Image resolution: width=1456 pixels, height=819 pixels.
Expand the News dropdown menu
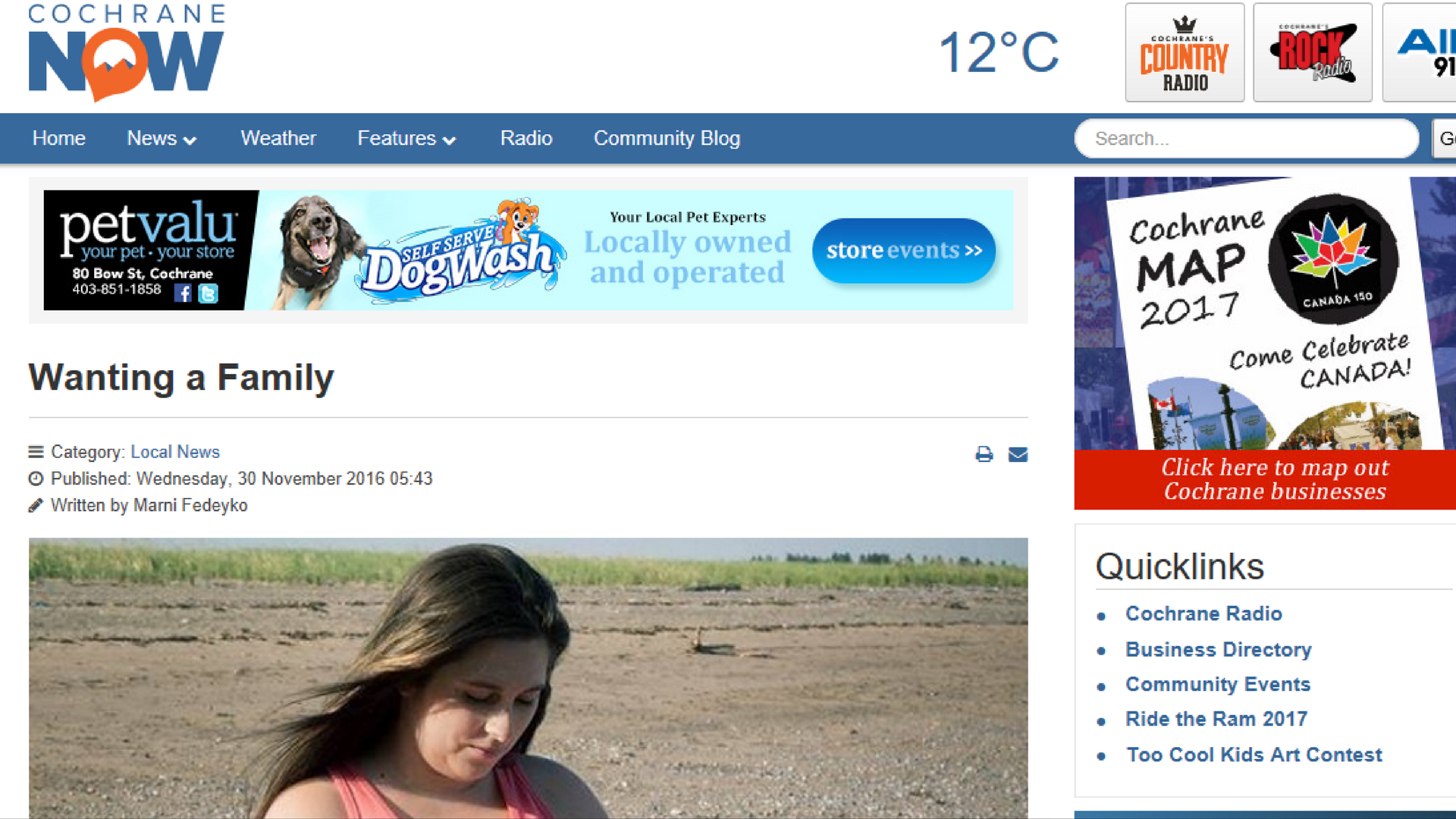point(162,138)
